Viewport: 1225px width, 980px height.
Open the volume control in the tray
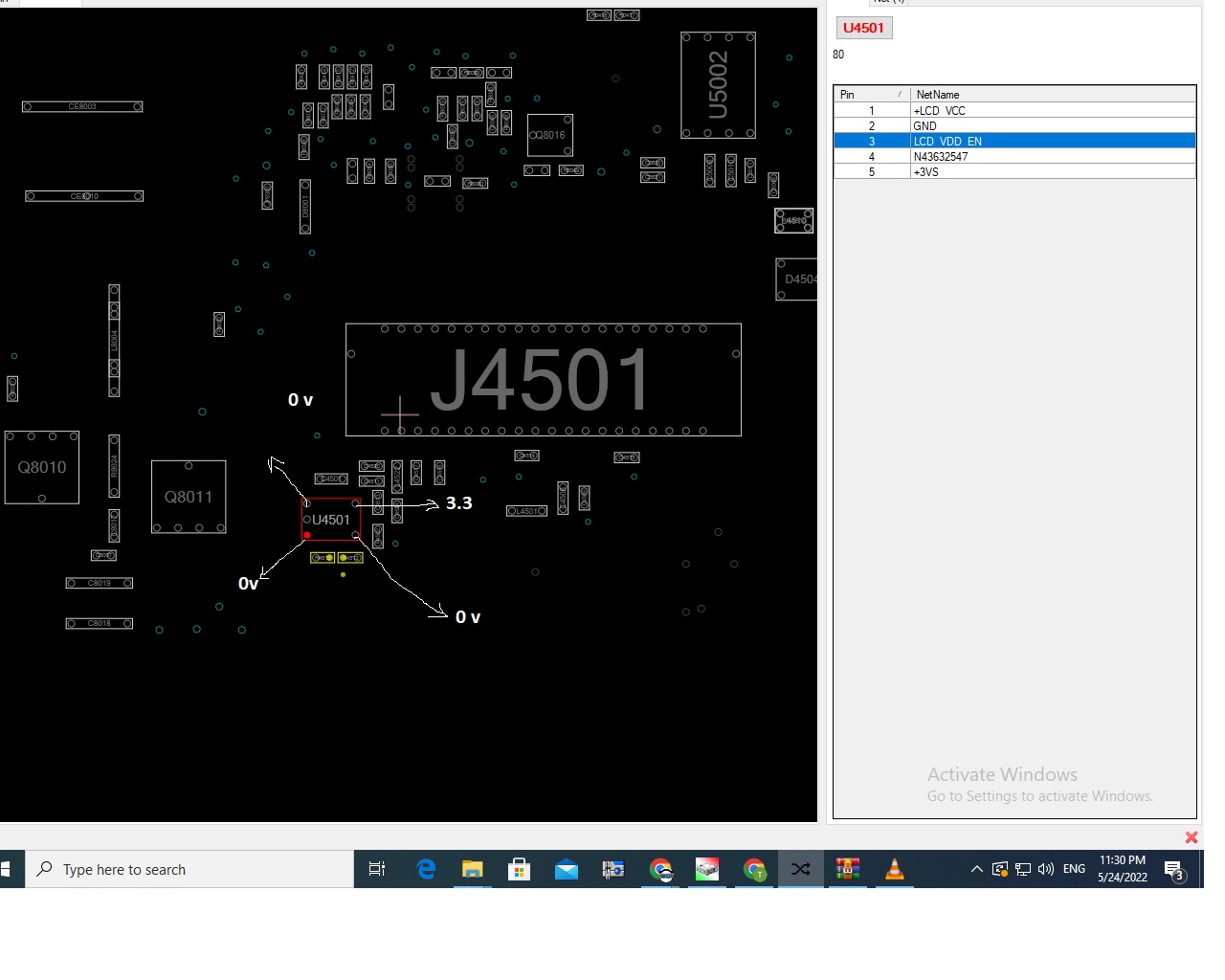[x=1046, y=869]
